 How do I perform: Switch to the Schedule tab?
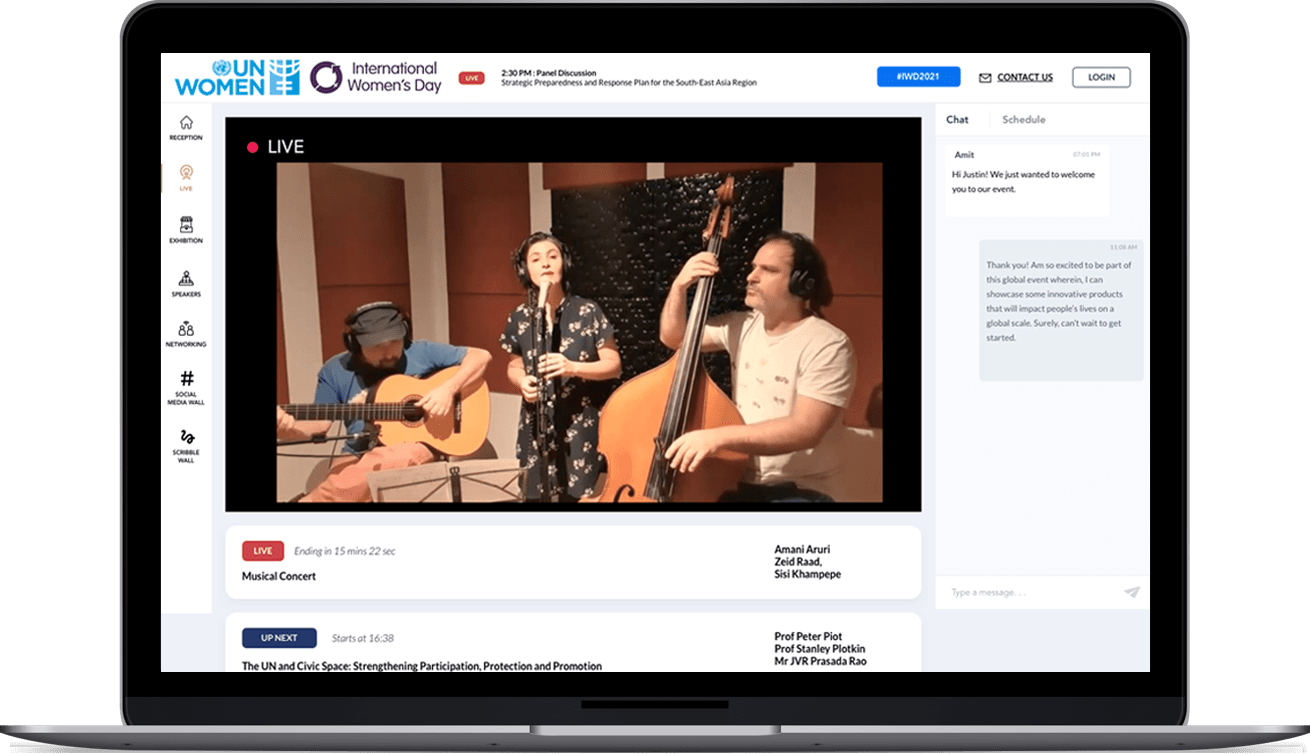(x=1023, y=119)
